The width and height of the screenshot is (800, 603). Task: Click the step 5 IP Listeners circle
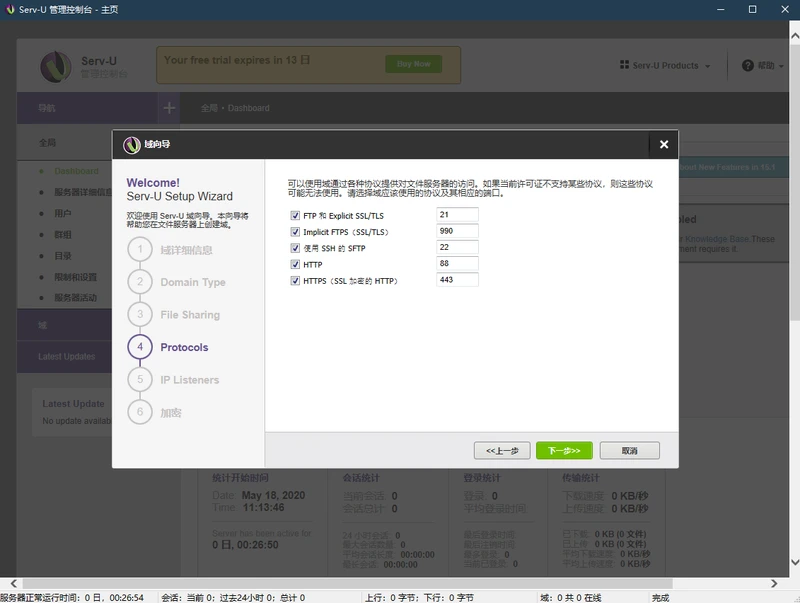coord(140,380)
